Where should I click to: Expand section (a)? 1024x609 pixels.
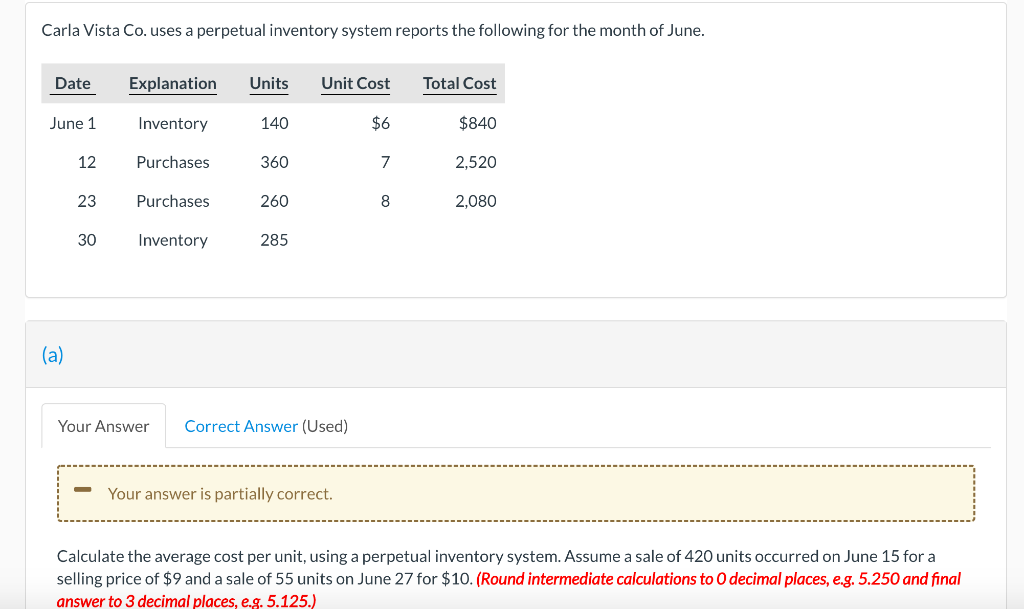[50, 355]
